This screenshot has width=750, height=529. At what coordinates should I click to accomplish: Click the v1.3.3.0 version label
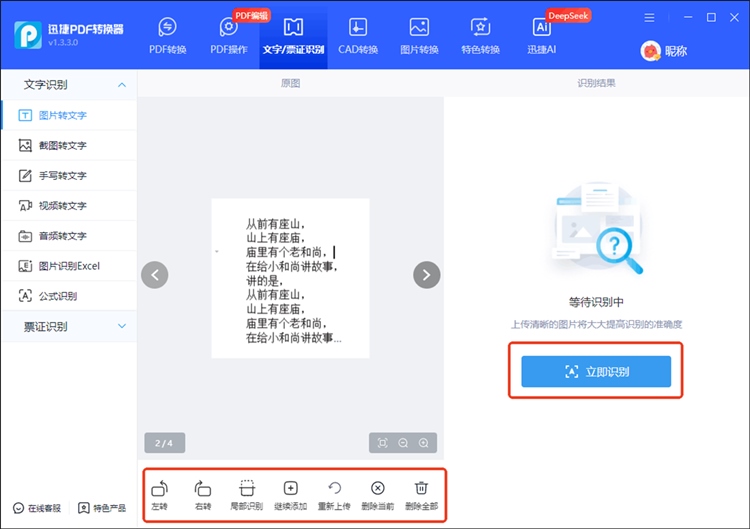point(63,43)
